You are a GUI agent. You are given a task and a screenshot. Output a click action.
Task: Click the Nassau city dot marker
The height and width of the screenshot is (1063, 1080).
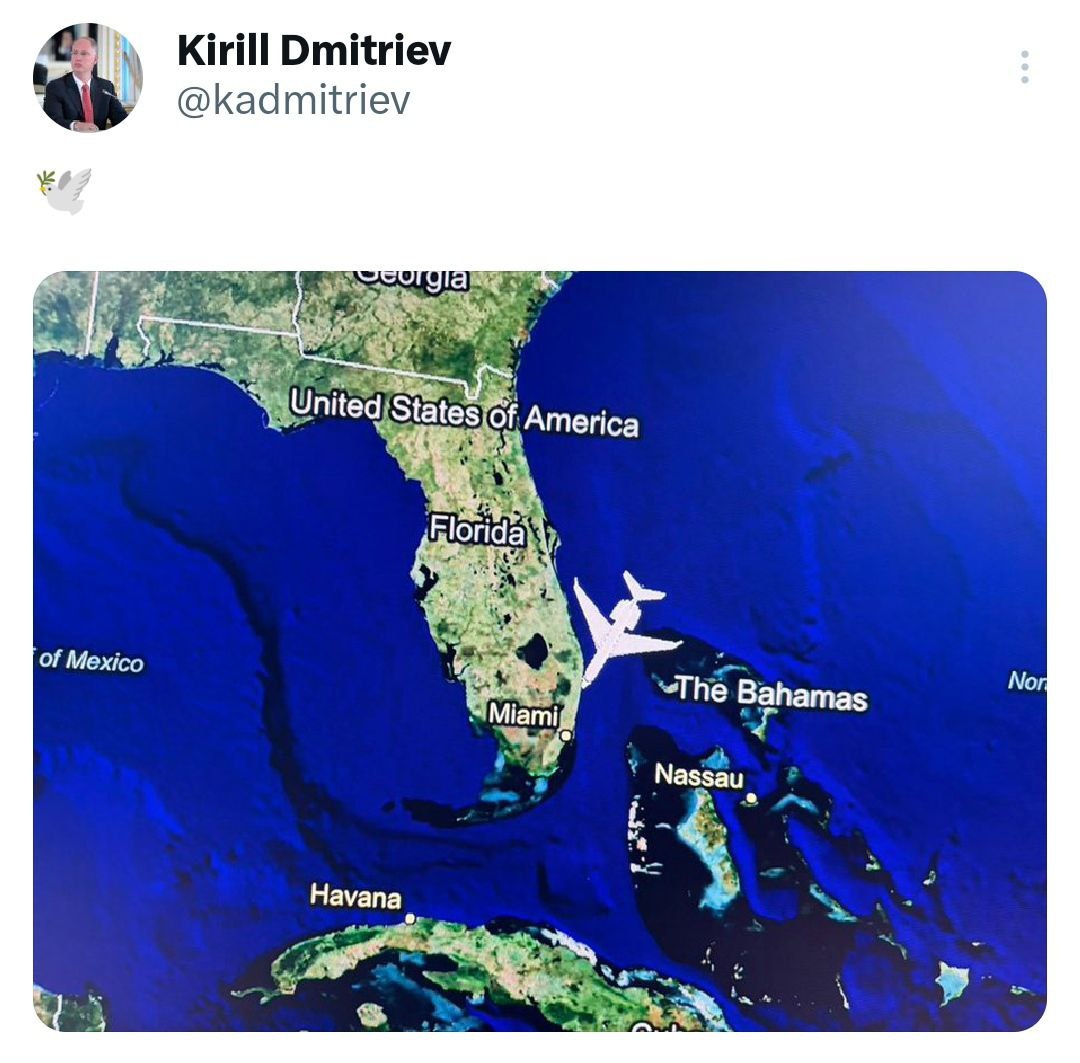(x=751, y=798)
